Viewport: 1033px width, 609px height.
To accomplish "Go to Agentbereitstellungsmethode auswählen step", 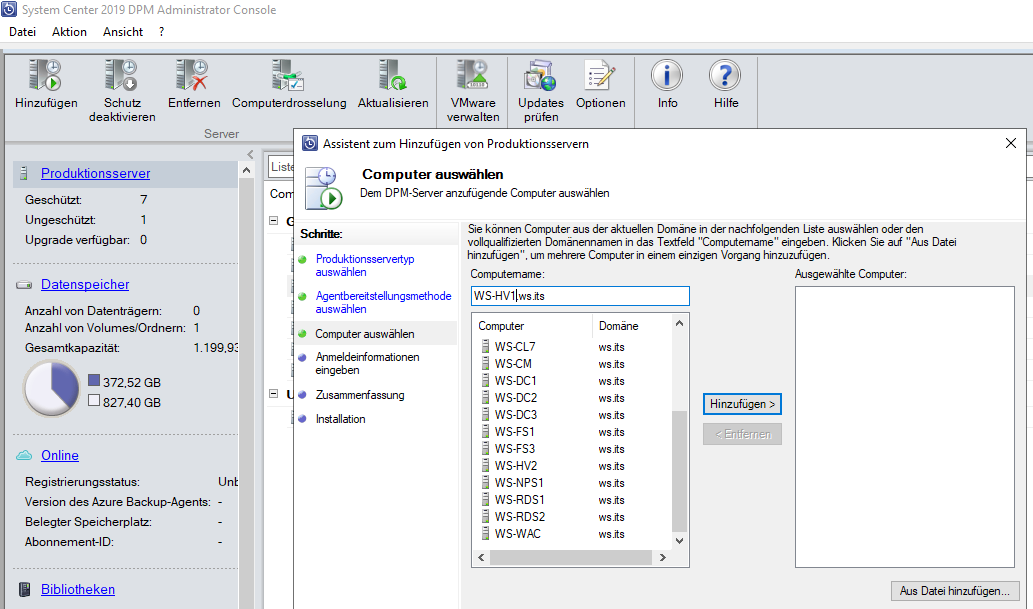I will point(383,303).
